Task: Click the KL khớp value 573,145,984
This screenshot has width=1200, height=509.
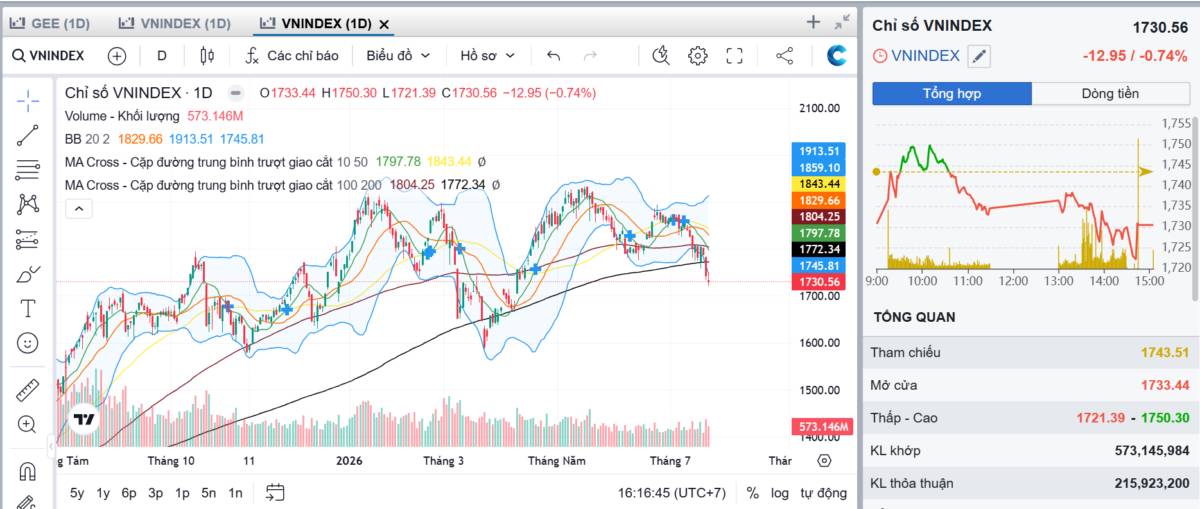Action: point(1152,450)
